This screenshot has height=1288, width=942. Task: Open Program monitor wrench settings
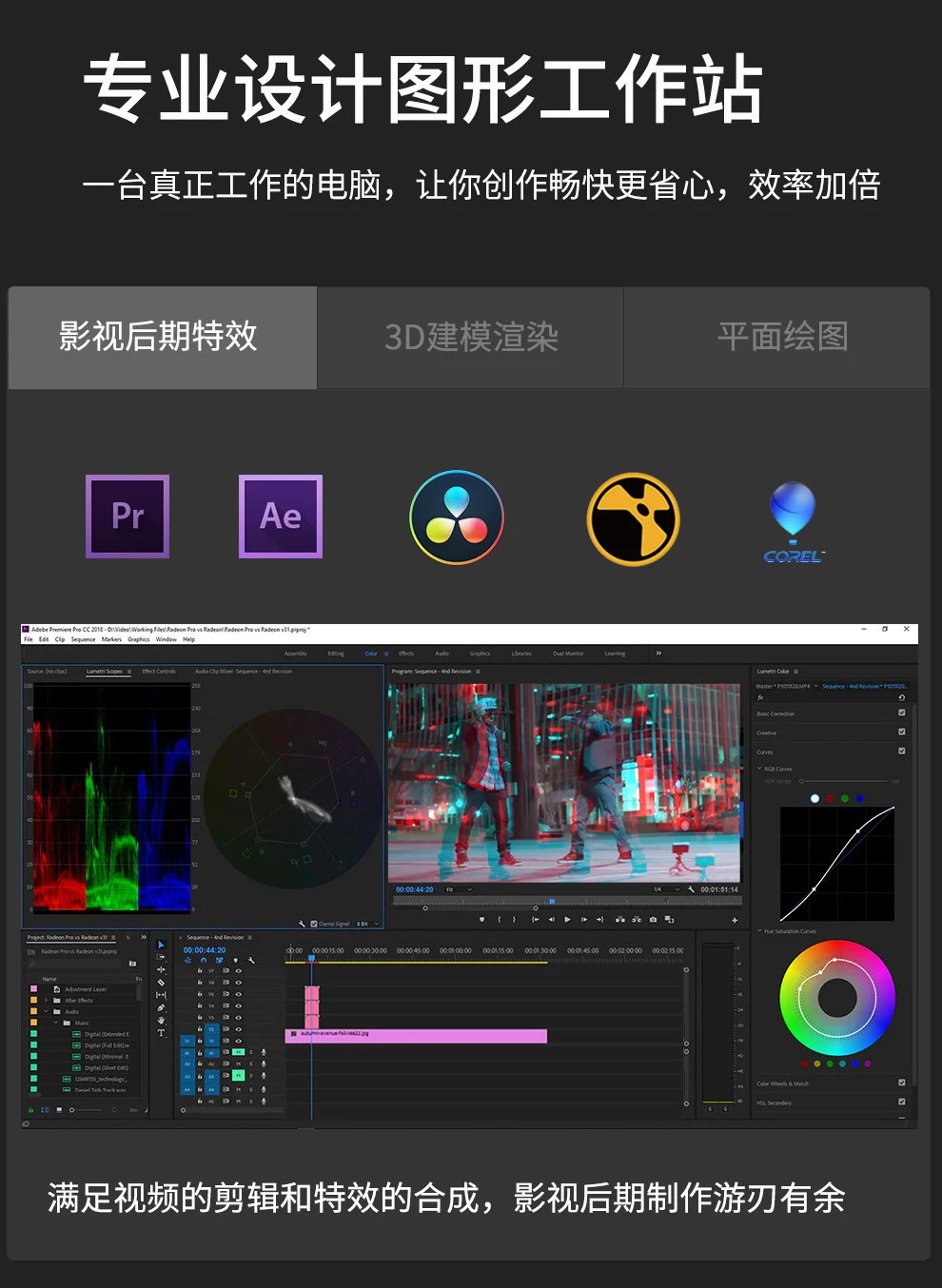[x=691, y=889]
